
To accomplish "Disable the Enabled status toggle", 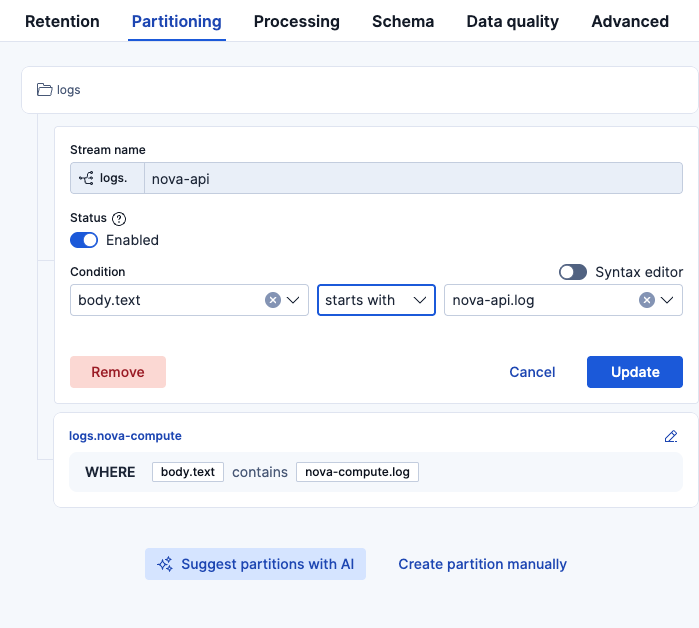I will click(84, 240).
